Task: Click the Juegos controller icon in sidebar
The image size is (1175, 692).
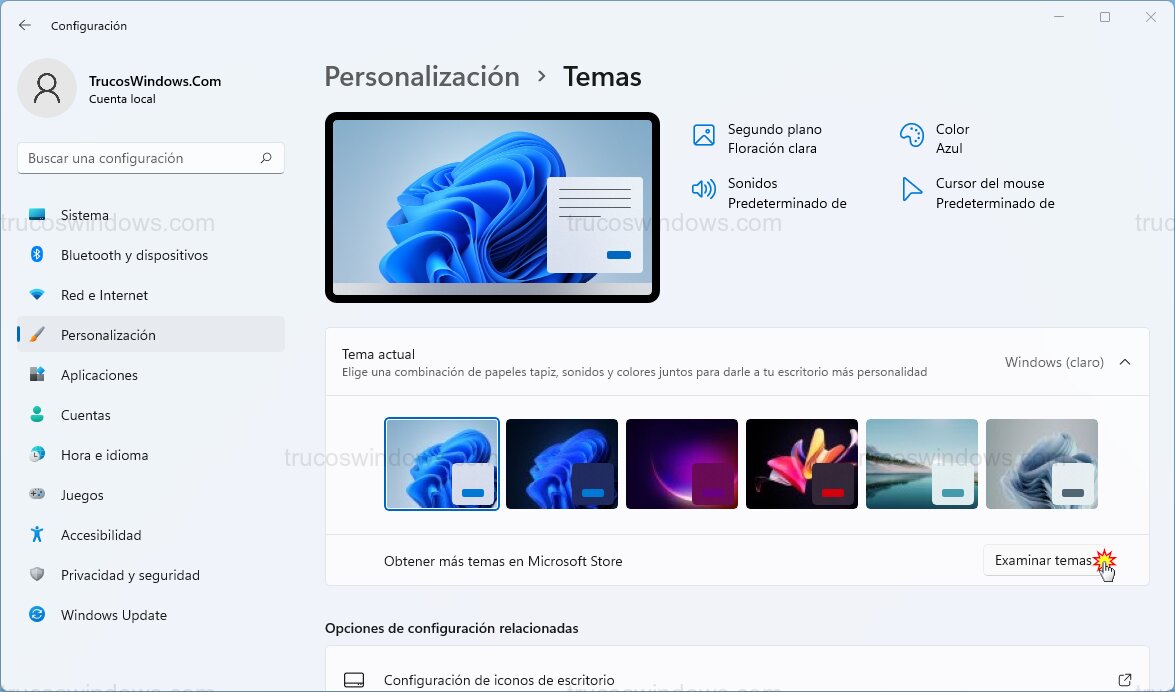Action: [39, 495]
